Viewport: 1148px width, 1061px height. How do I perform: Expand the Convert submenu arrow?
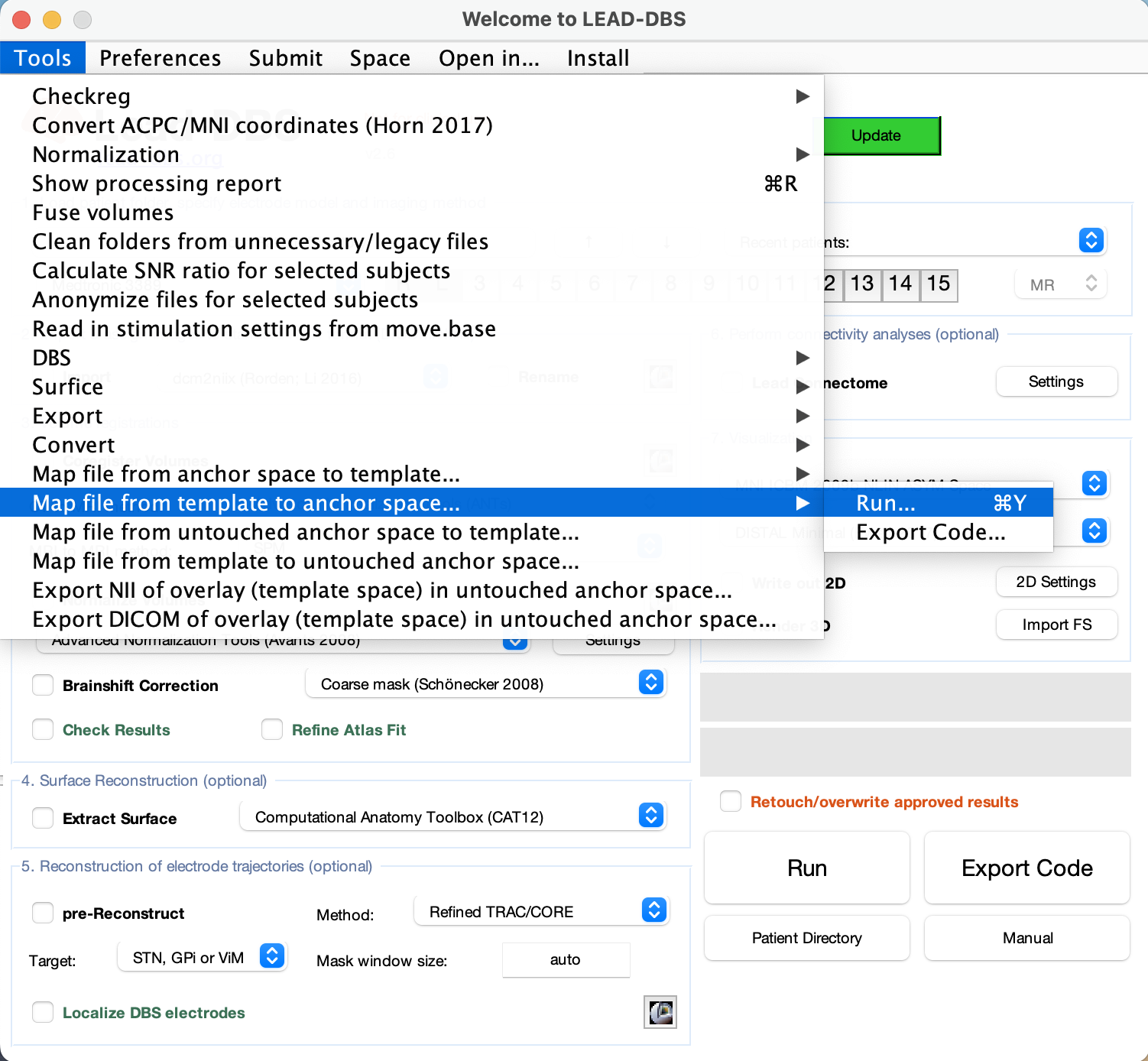(803, 445)
